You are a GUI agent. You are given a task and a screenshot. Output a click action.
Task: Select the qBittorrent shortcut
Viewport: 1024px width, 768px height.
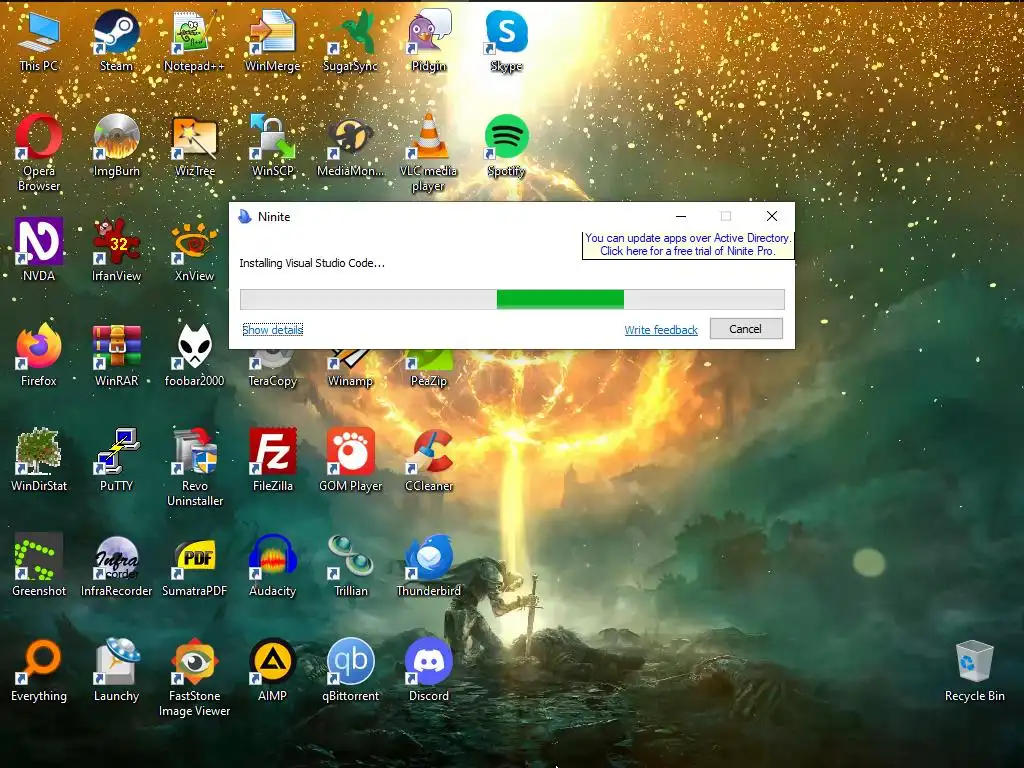coord(351,670)
